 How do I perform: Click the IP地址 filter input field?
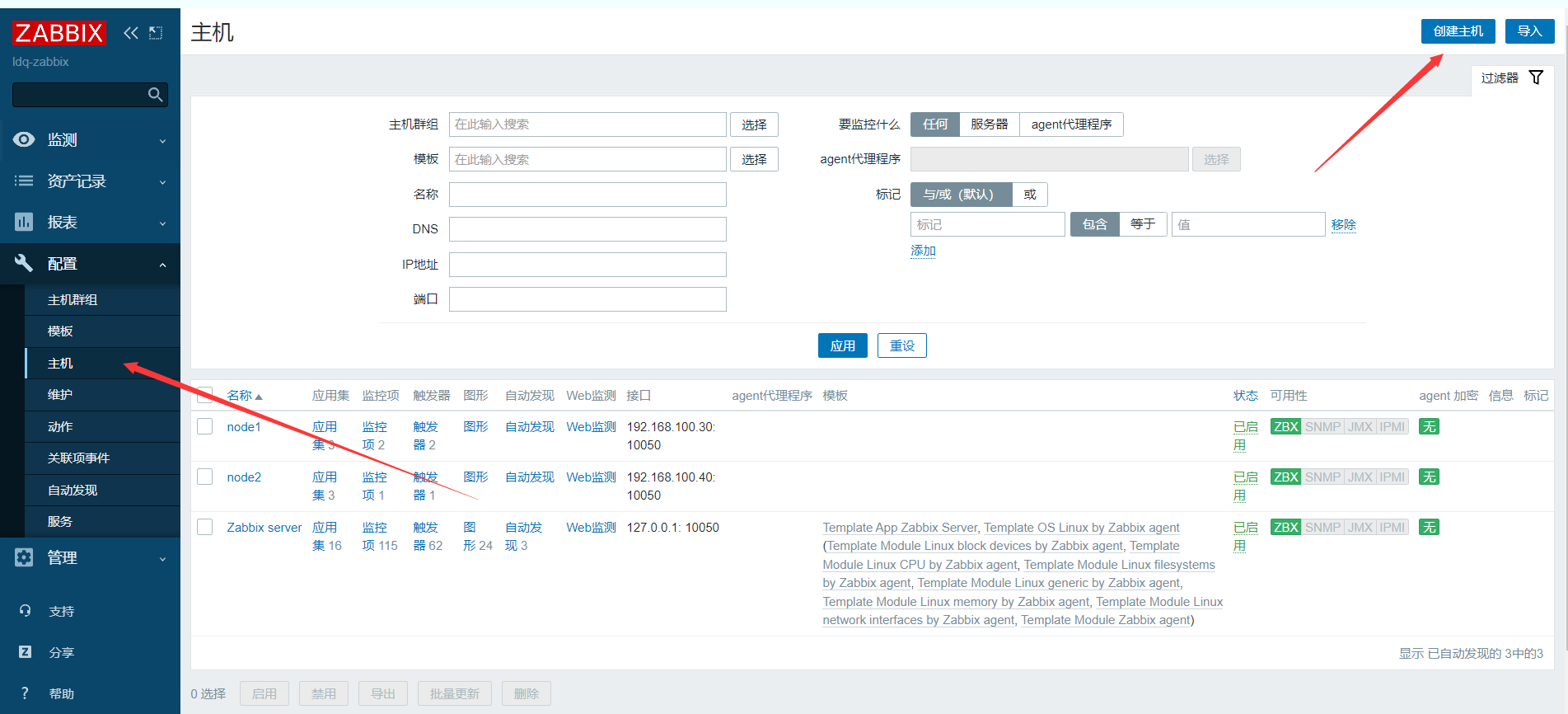[587, 265]
